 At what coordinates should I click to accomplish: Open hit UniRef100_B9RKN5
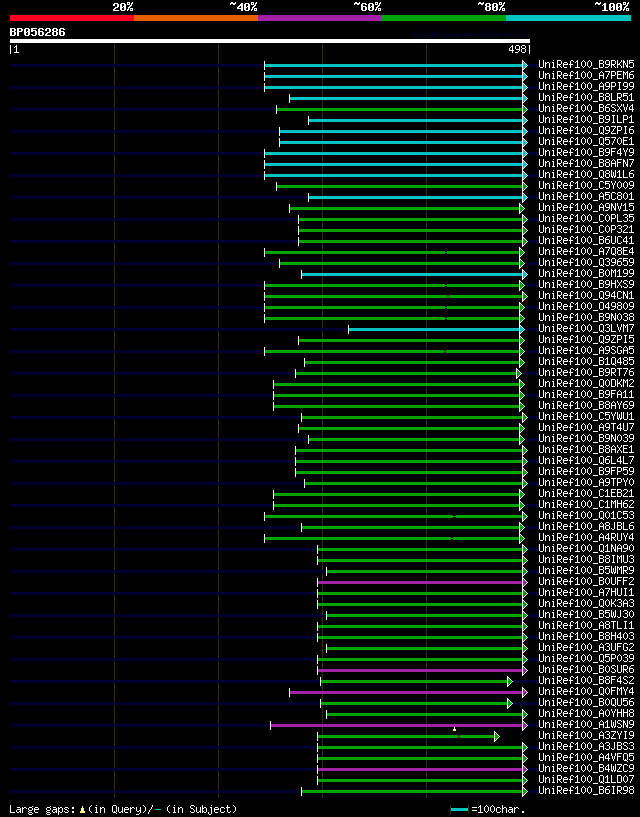[x=586, y=65]
